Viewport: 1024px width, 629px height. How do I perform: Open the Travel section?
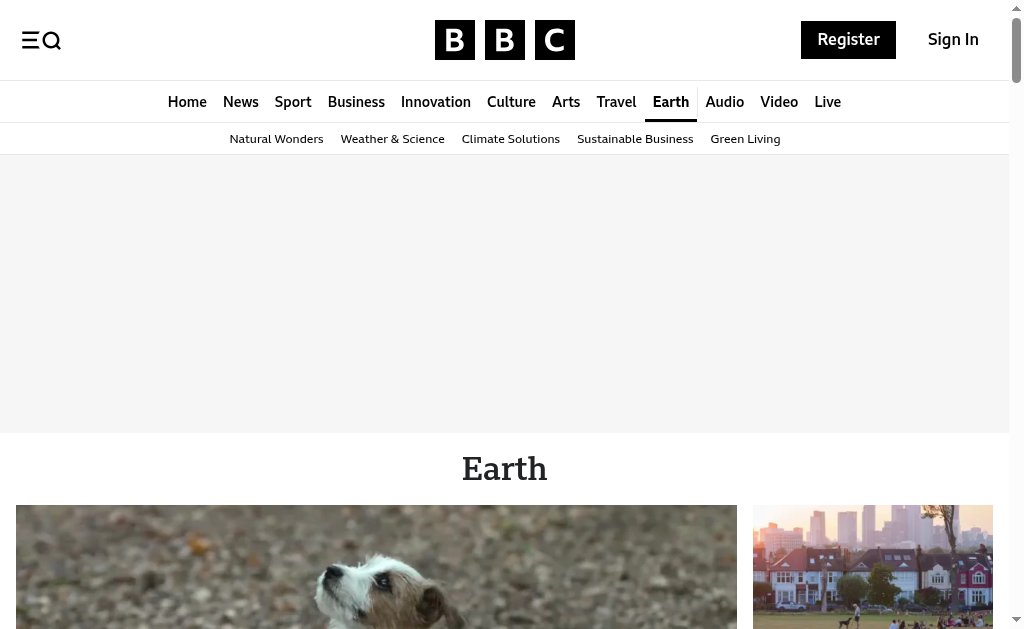616,102
